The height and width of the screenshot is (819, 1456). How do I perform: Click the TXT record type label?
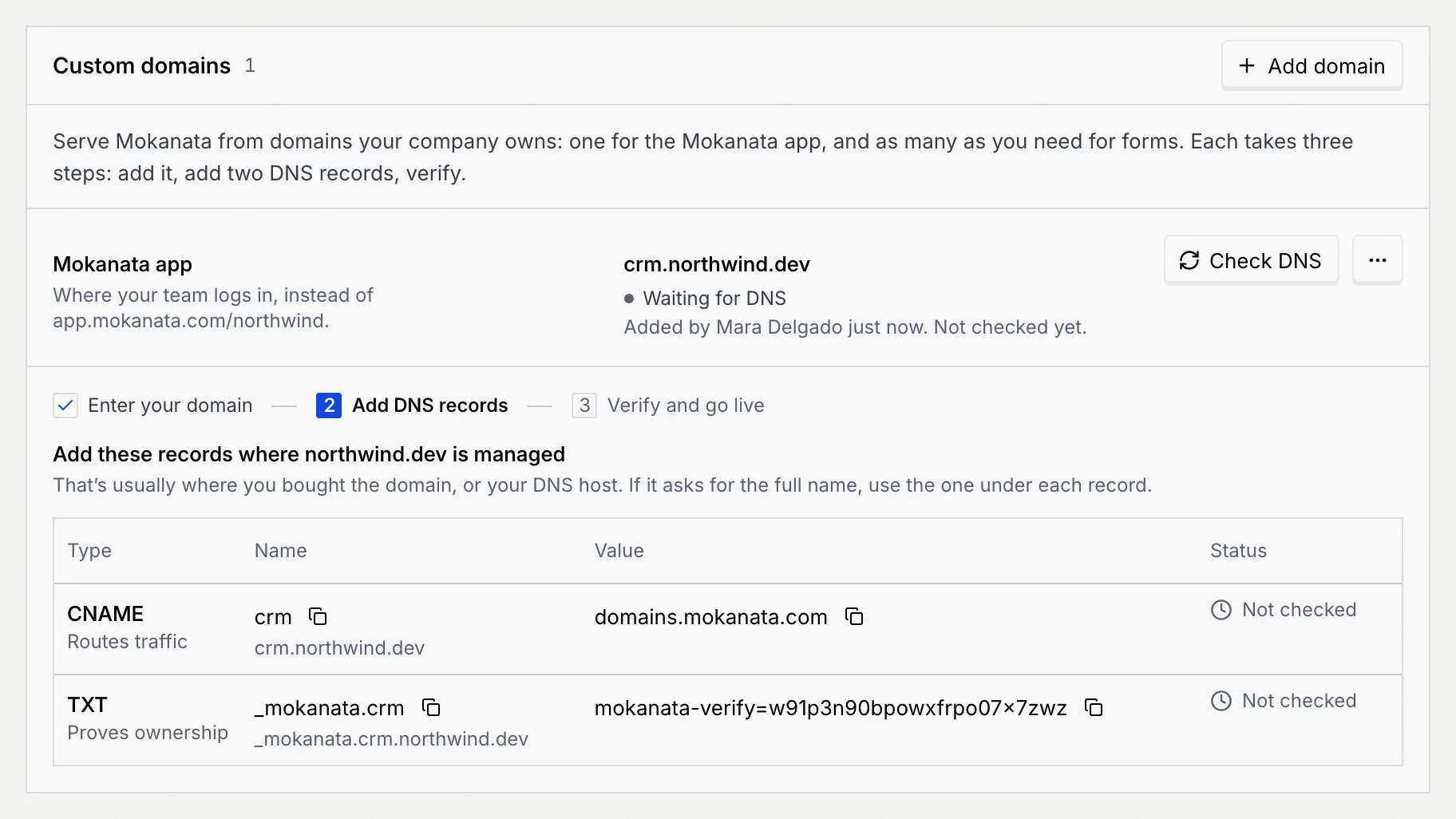(x=87, y=705)
